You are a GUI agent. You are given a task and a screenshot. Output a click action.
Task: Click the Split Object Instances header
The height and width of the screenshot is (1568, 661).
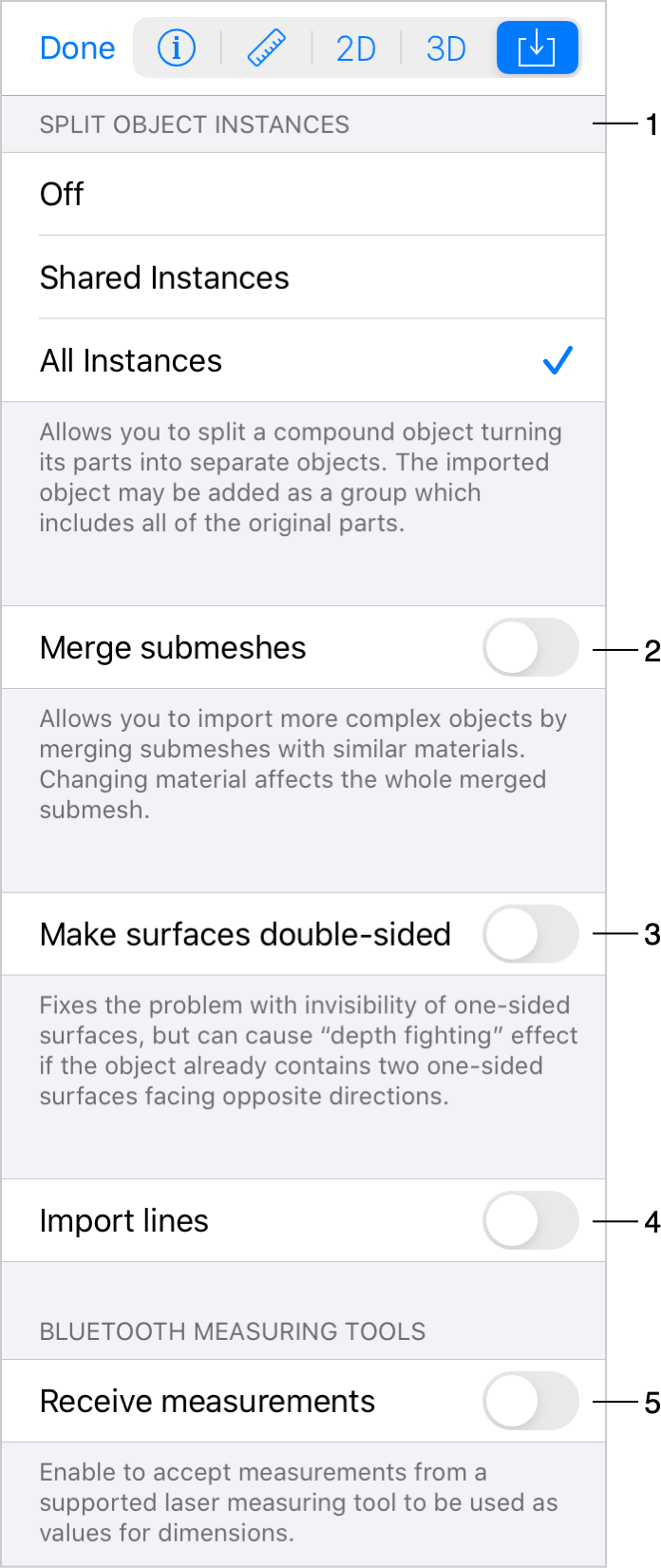[x=195, y=124]
